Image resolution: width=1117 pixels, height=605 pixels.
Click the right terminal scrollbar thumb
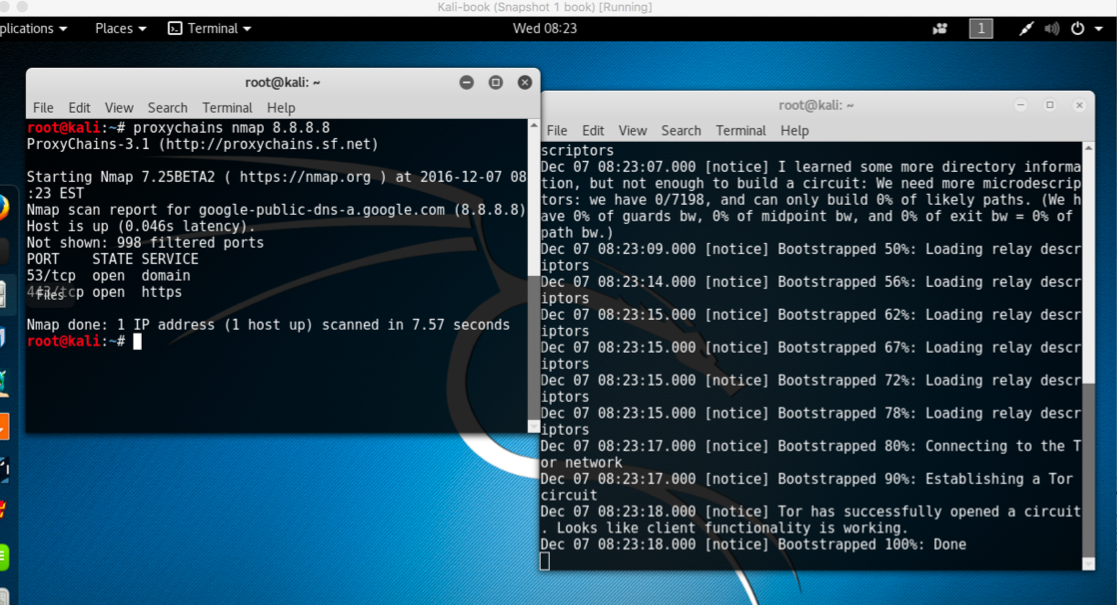(x=1089, y=470)
